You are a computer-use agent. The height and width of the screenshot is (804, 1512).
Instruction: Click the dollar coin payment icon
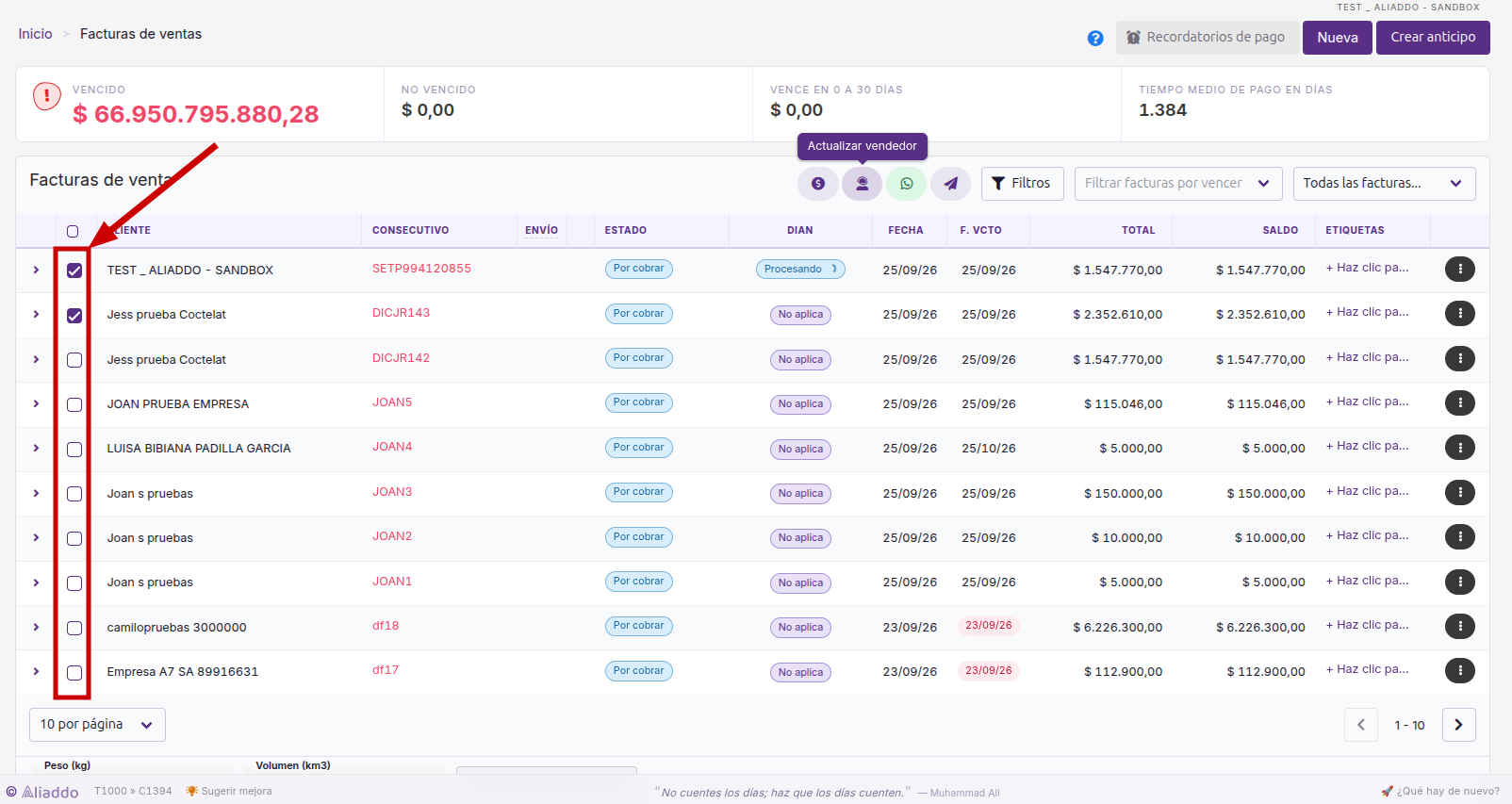(x=817, y=184)
